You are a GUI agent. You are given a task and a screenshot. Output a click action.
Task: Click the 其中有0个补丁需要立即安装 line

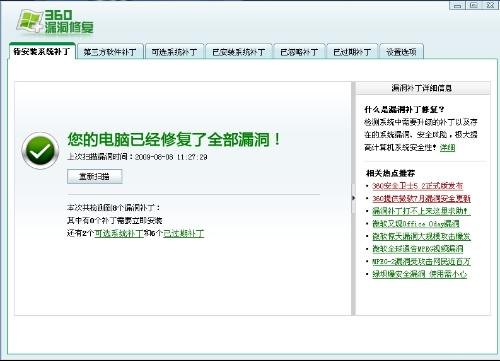114,220
